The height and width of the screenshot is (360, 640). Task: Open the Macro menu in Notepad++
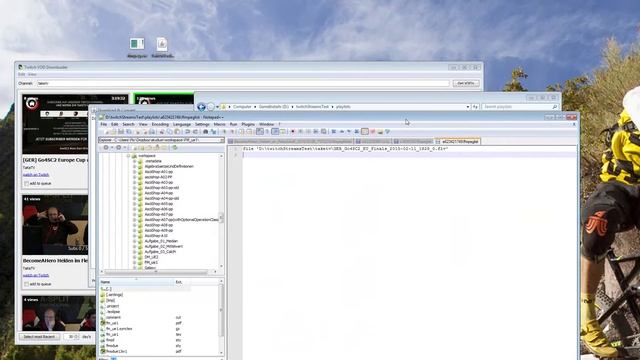[x=219, y=124]
